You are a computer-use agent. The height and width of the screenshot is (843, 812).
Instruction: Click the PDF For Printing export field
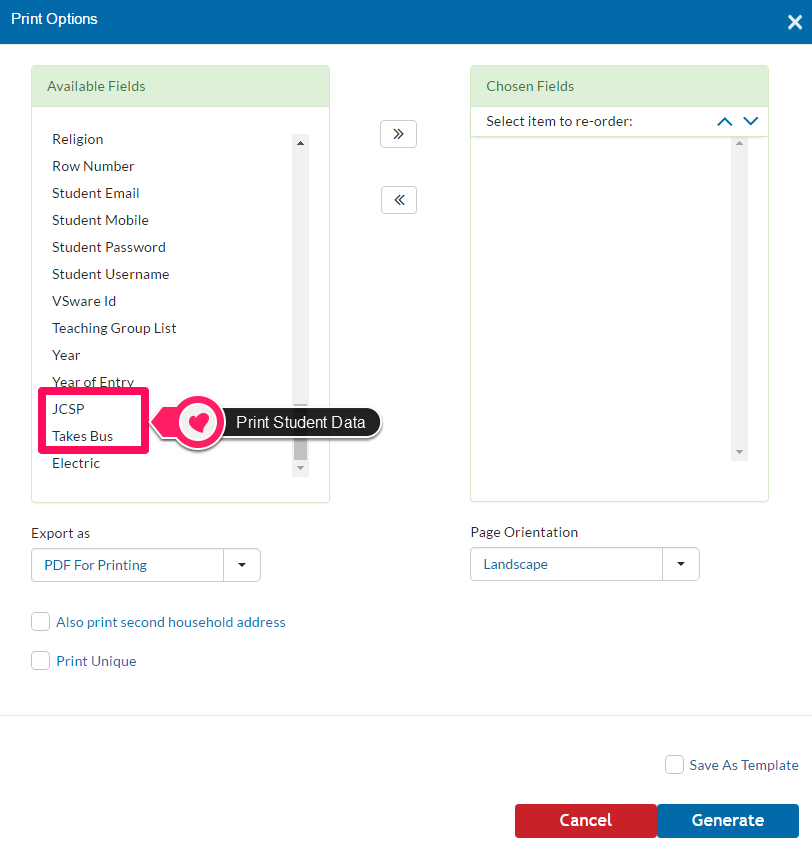(127, 565)
